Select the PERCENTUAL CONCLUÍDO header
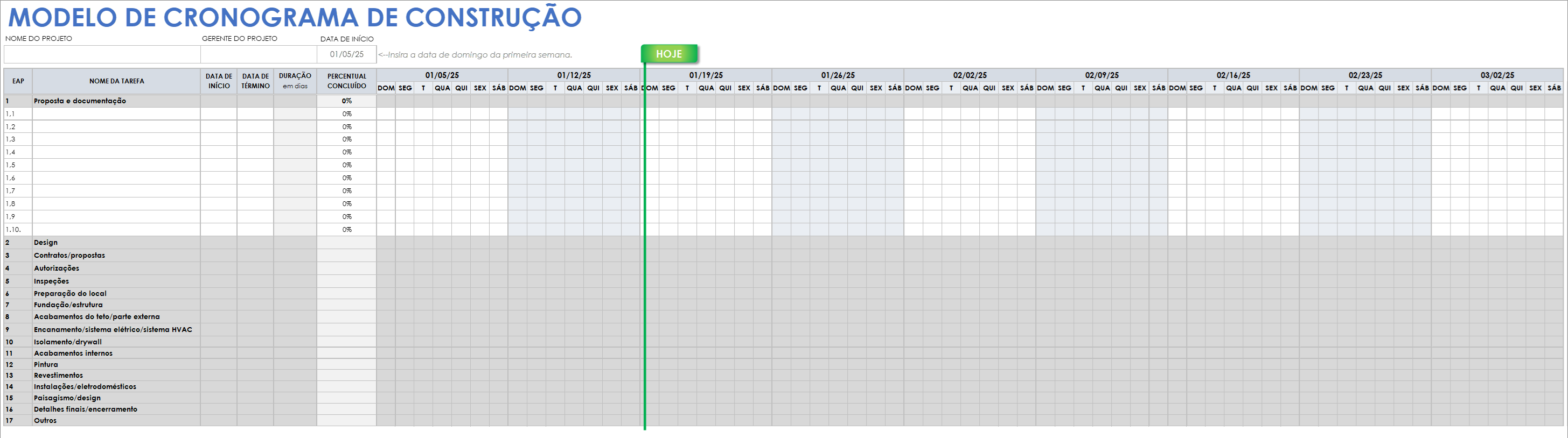Viewport: 1568px width, 438px height. pyautogui.click(x=346, y=81)
